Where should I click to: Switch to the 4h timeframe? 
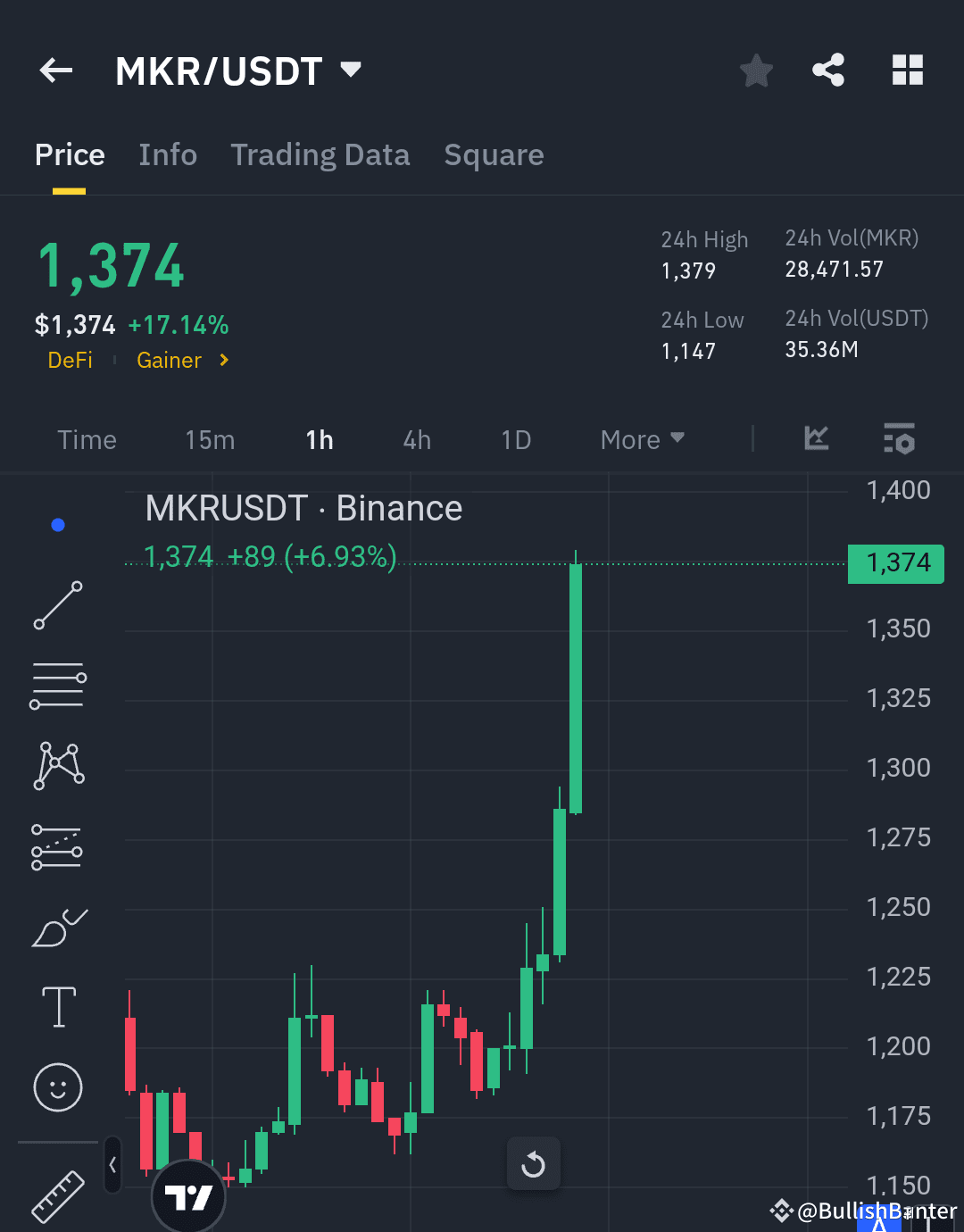pyautogui.click(x=416, y=439)
